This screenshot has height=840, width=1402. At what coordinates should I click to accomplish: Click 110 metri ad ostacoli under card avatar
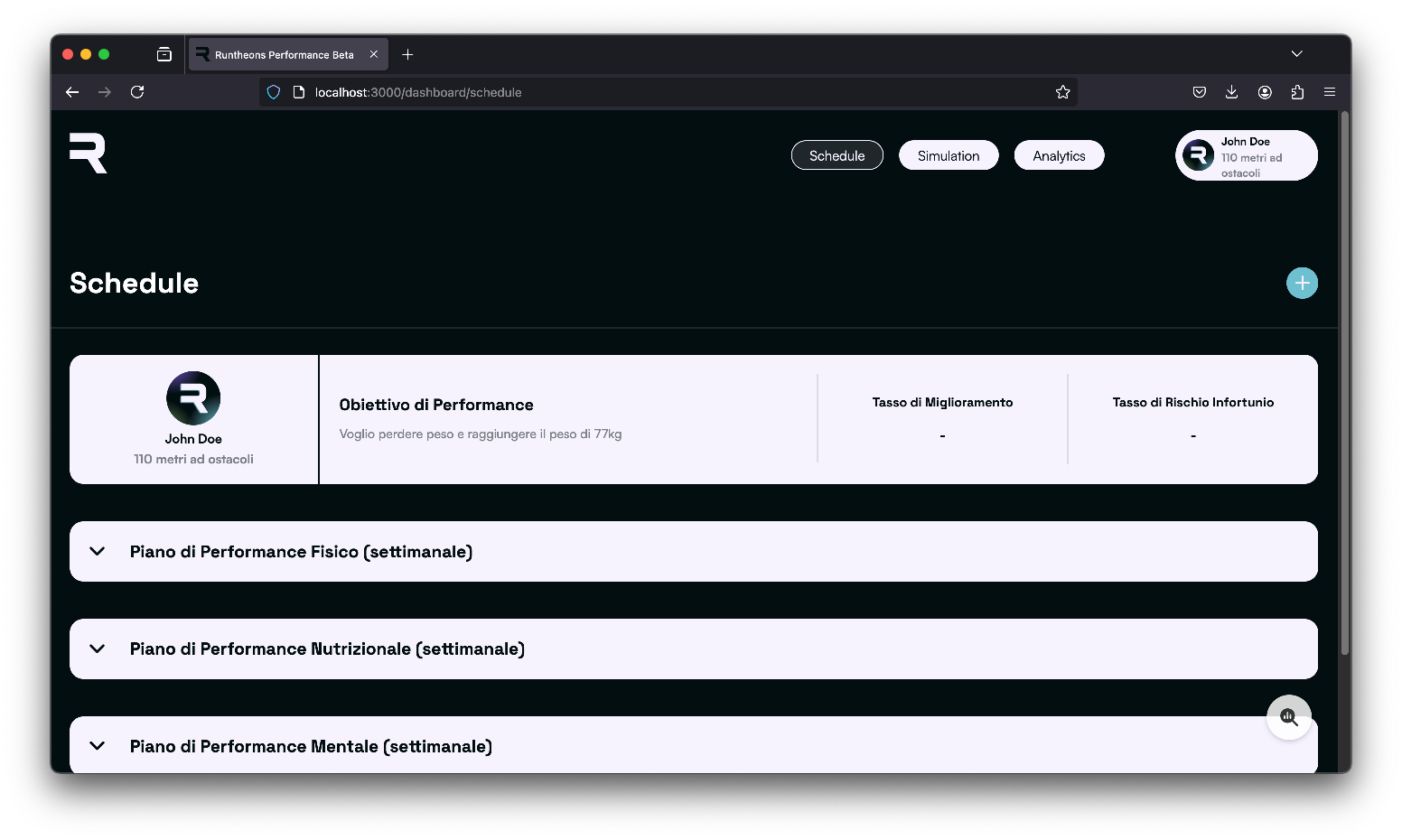click(x=193, y=460)
